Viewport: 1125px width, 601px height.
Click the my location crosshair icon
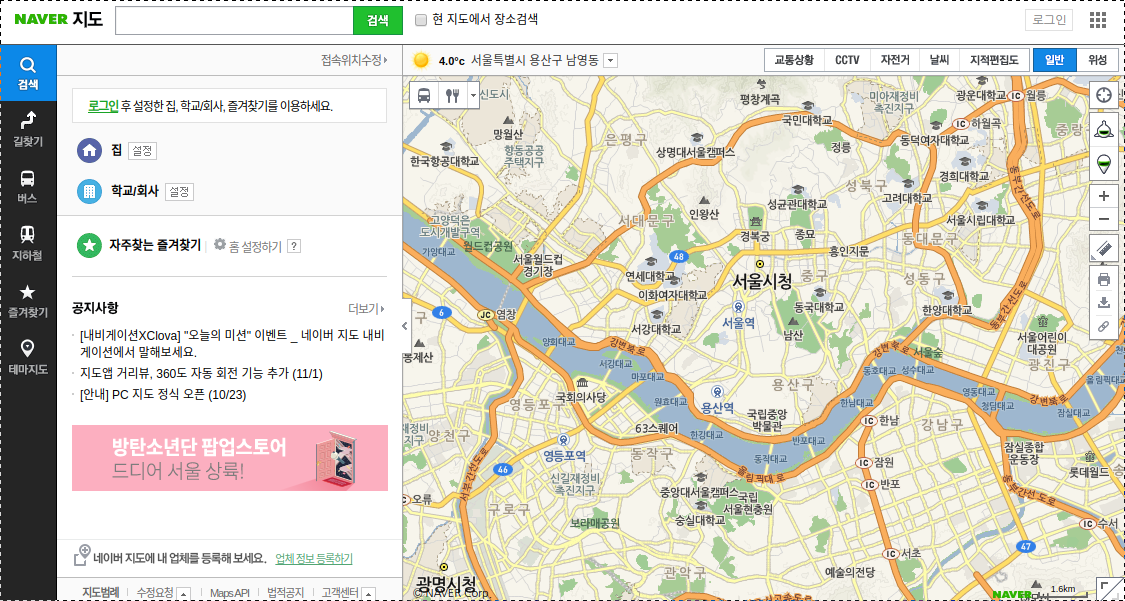tap(1104, 94)
